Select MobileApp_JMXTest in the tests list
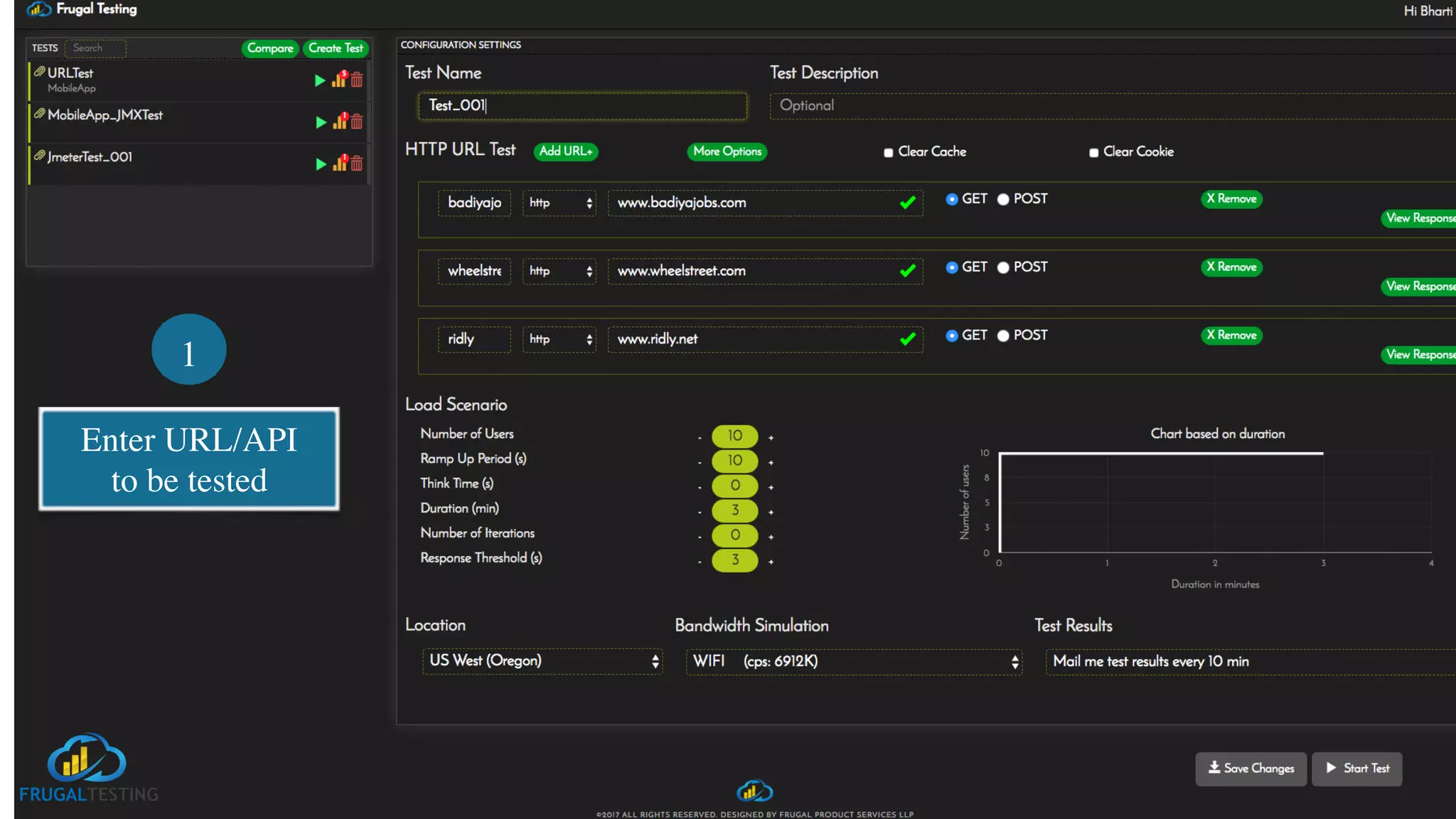Screen dimensions: 1456x819 pos(105,114)
